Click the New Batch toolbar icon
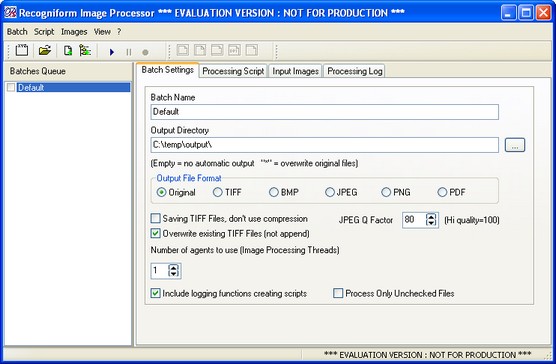 22,50
